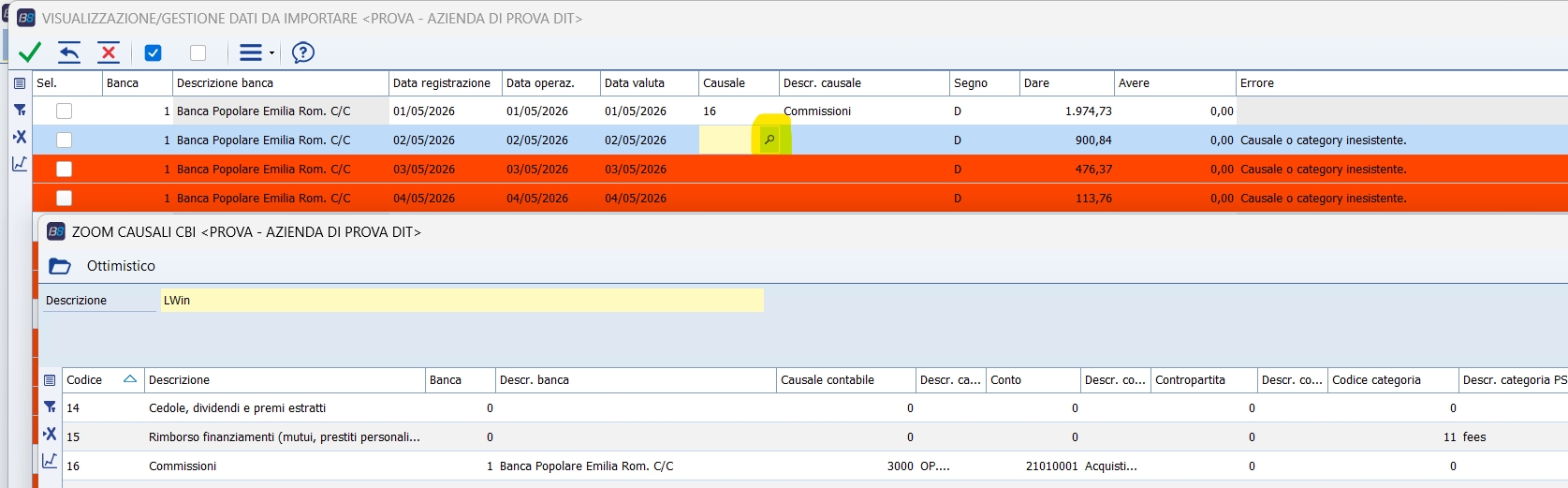1568x488 pixels.
Task: Open the help question mark icon
Action: 303,52
